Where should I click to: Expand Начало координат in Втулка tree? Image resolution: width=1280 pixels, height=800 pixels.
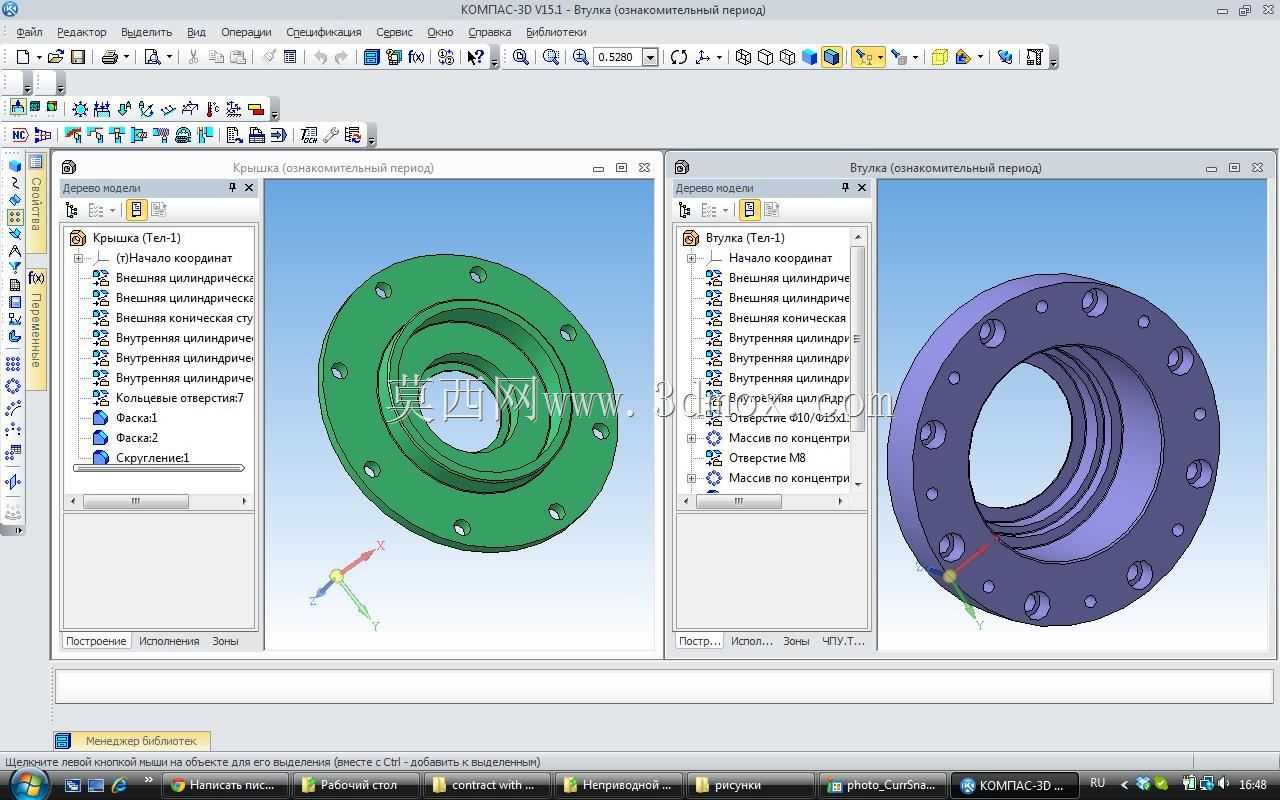click(691, 258)
